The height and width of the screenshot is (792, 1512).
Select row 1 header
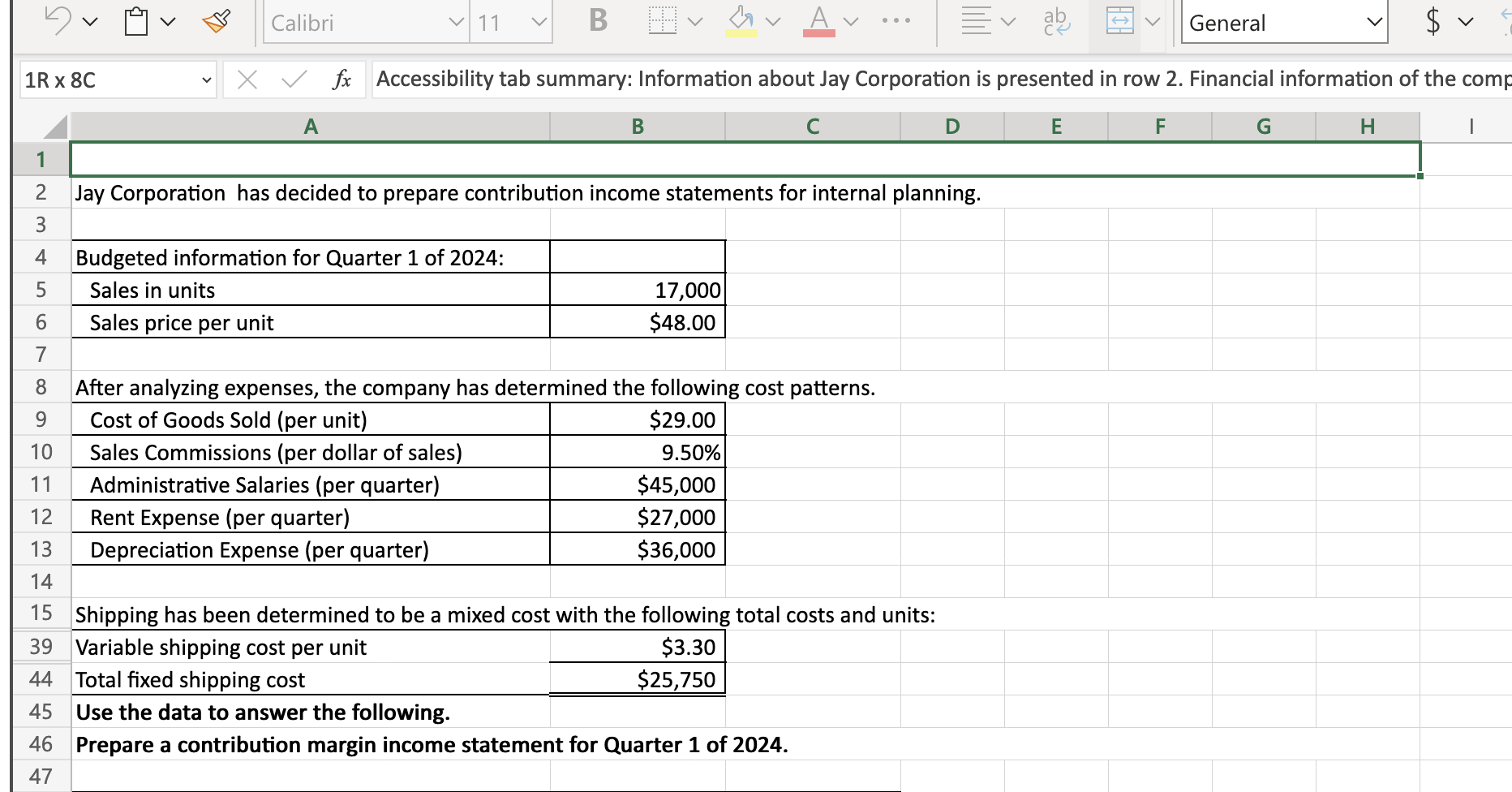tap(41, 159)
